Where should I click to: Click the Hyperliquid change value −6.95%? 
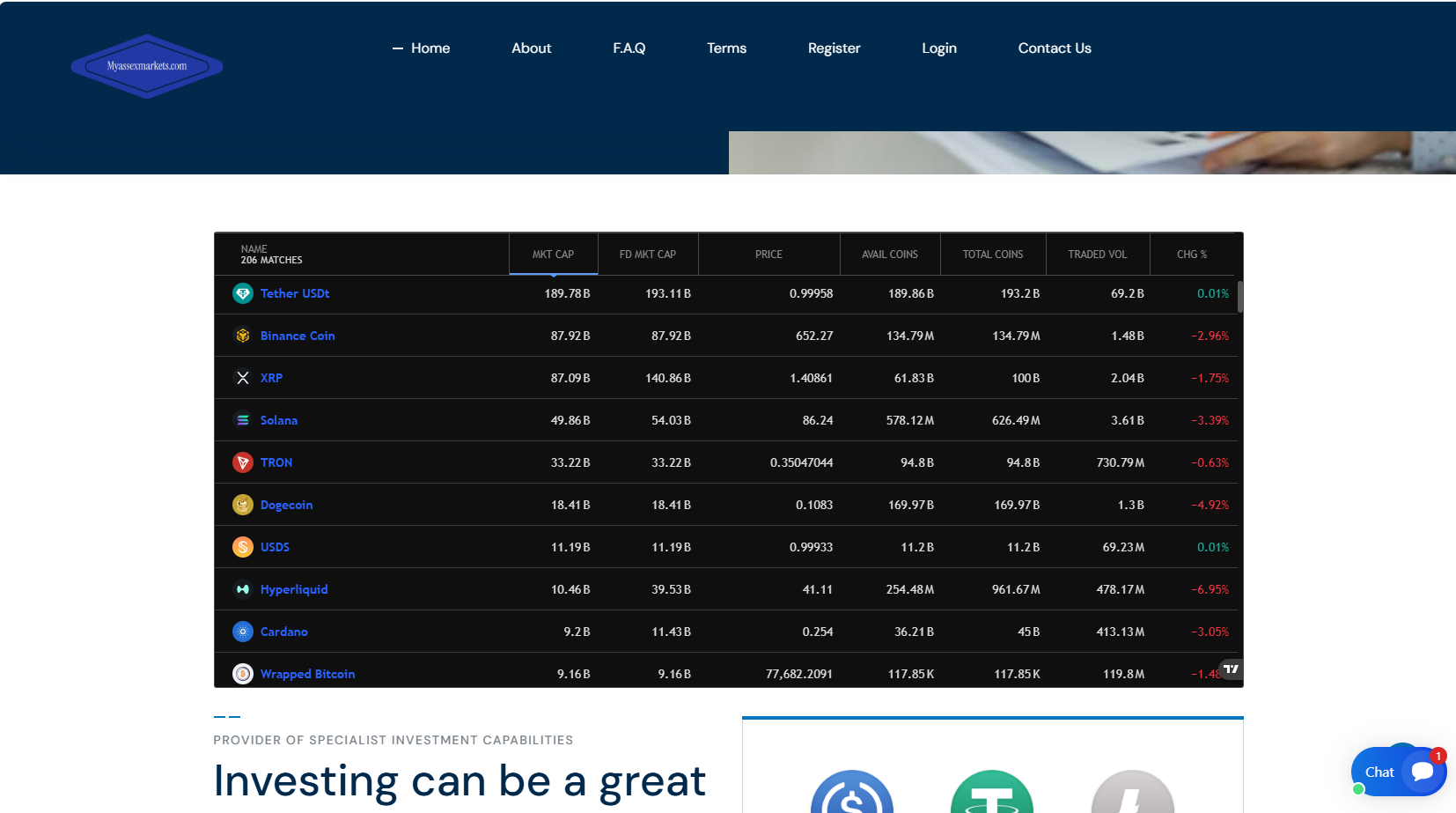tap(1210, 589)
